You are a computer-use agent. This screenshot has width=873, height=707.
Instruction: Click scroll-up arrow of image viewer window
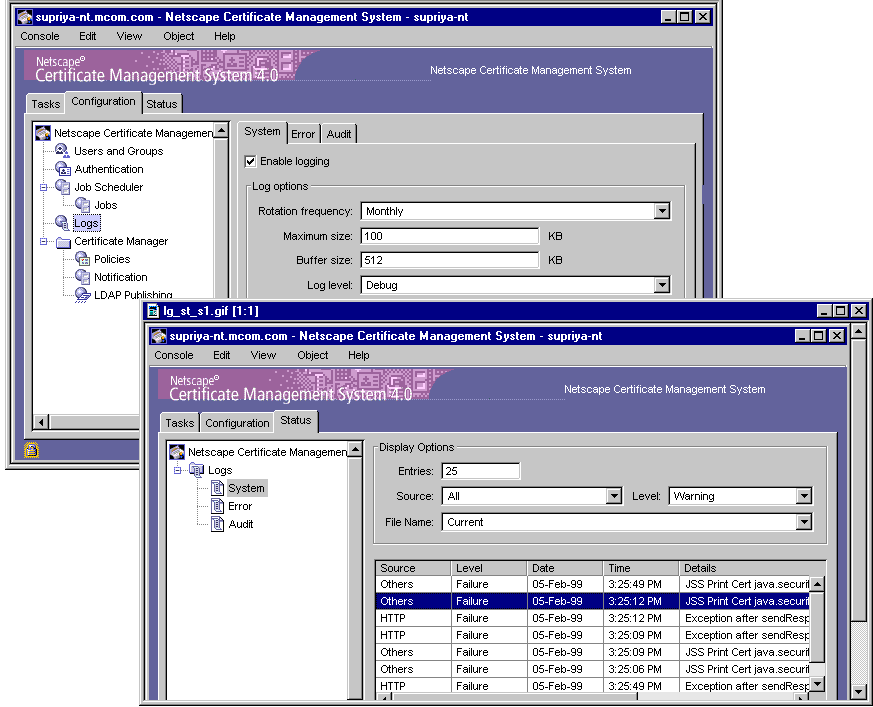click(858, 332)
